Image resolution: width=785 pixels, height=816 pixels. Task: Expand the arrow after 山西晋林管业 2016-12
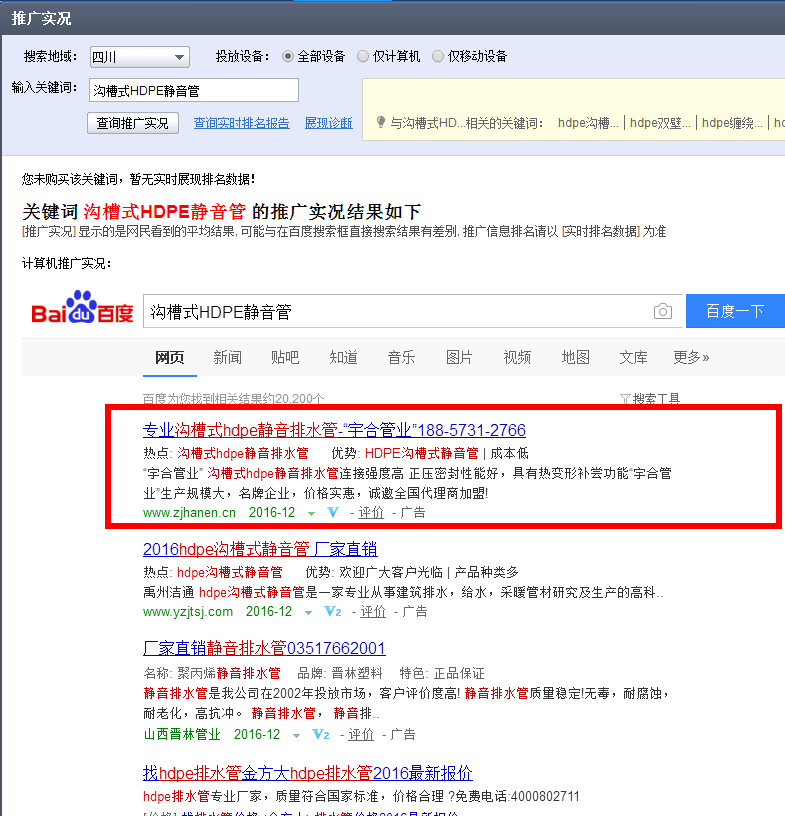pyautogui.click(x=296, y=735)
